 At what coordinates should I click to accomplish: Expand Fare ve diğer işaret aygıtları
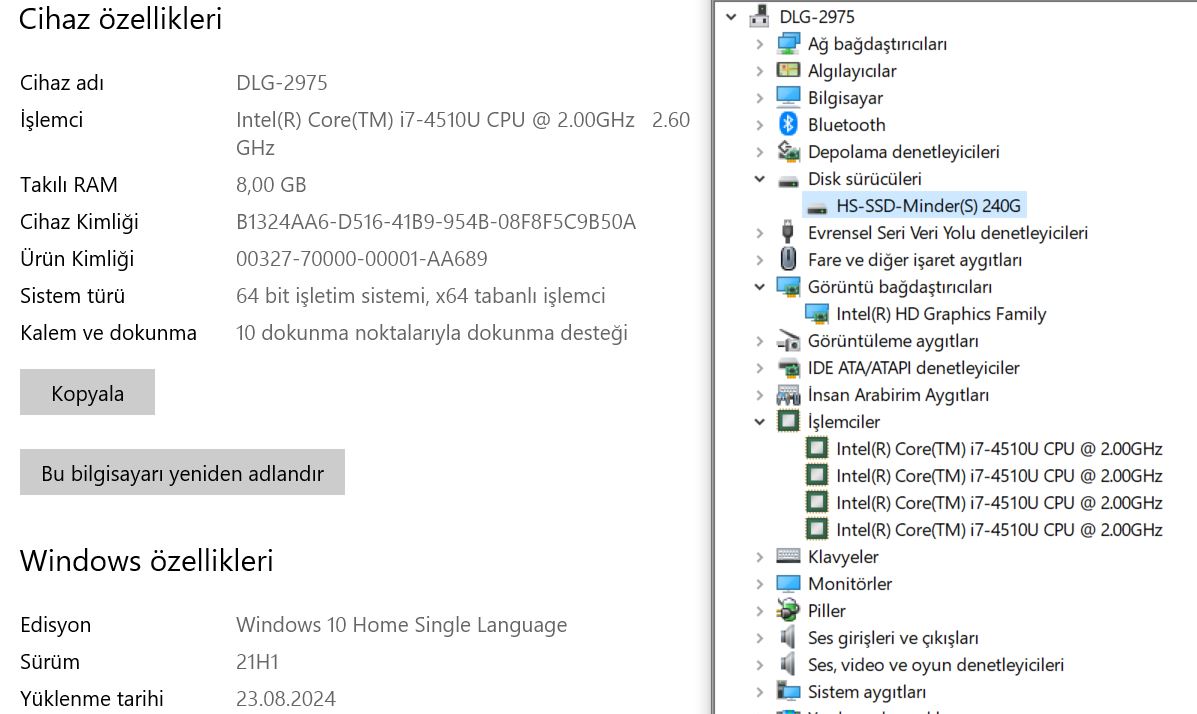coord(760,260)
